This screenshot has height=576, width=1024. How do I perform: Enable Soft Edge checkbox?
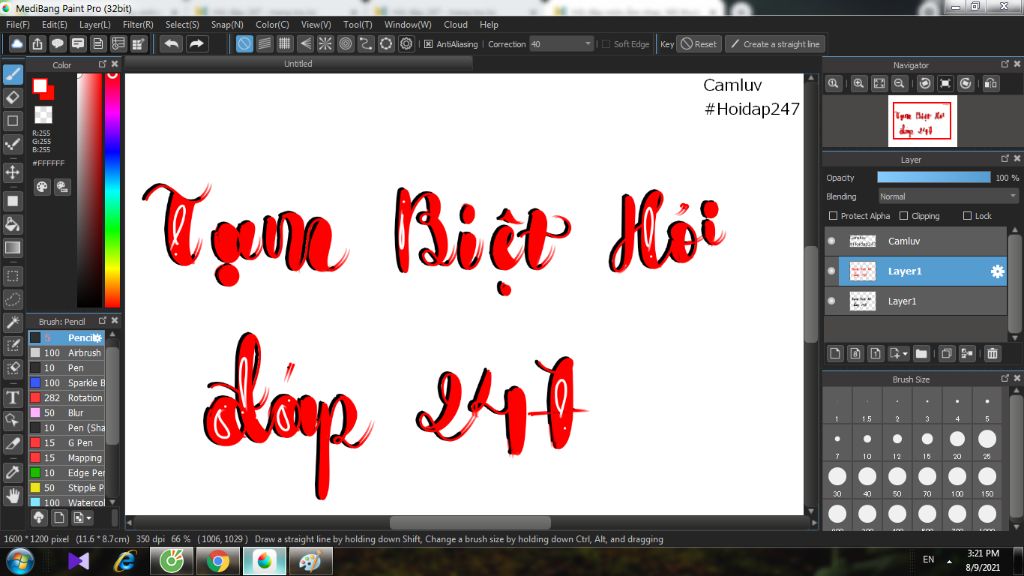pos(606,44)
